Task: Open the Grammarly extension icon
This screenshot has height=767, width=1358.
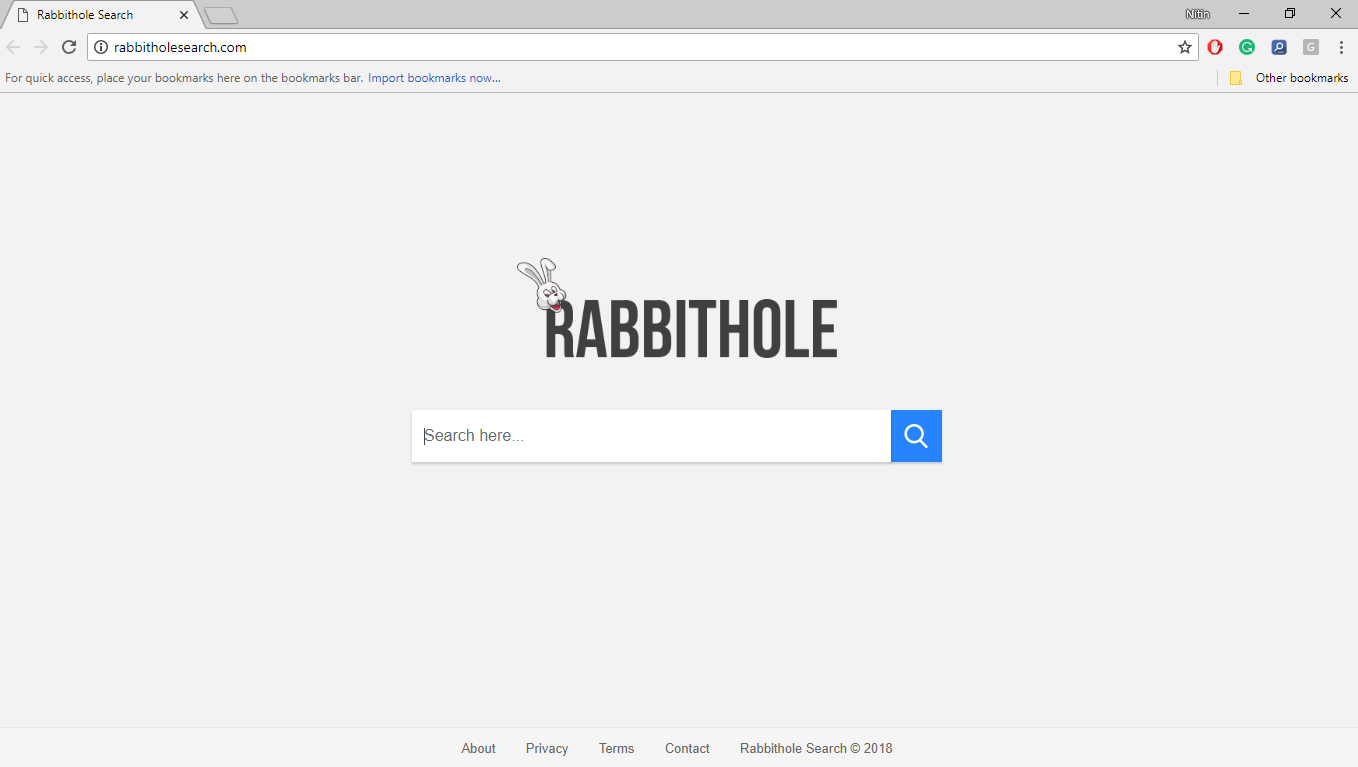Action: [x=1247, y=46]
